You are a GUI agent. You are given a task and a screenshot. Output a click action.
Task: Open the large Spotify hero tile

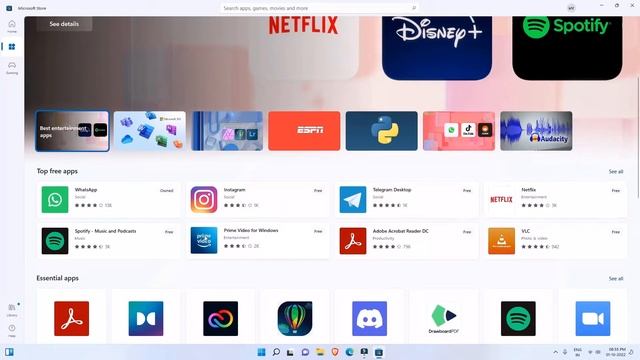point(567,48)
